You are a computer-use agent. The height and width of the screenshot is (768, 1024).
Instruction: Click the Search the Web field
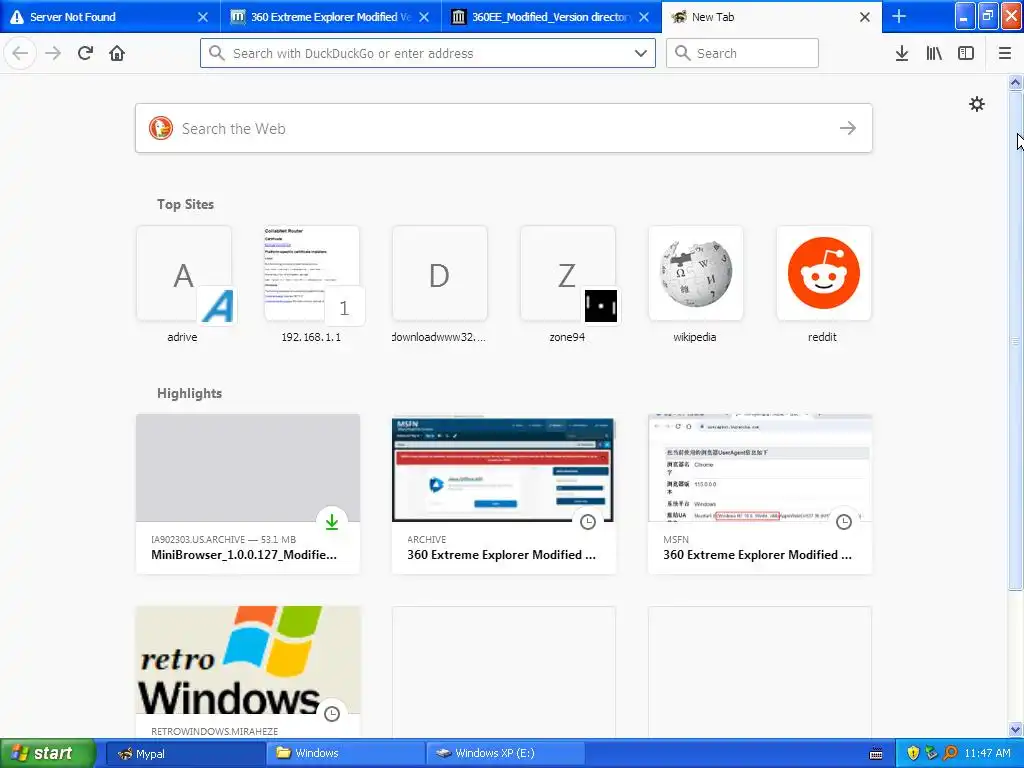tap(504, 128)
